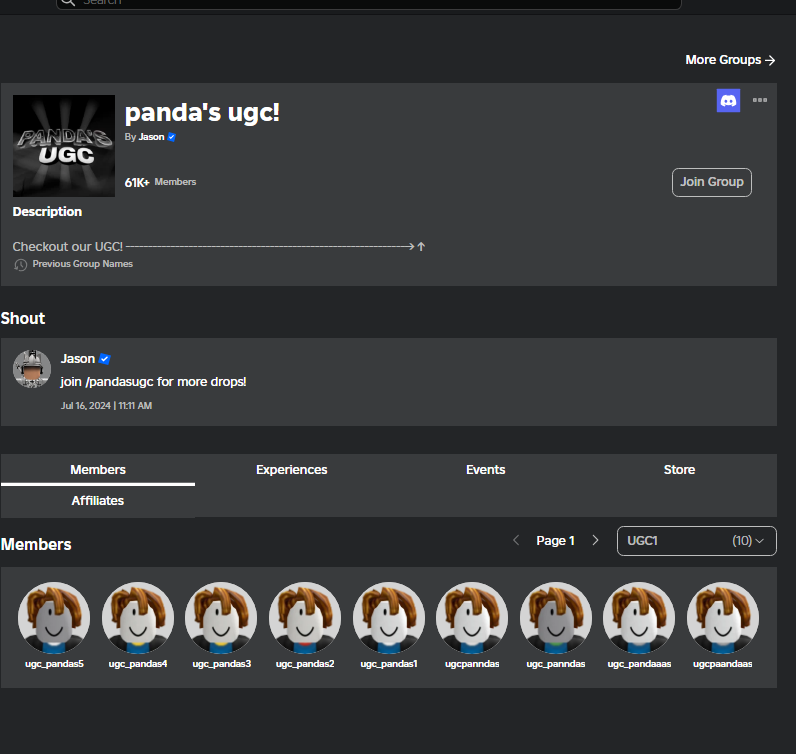Click the verified badge beside owner Jason
This screenshot has height=754, width=796.
pos(172,137)
